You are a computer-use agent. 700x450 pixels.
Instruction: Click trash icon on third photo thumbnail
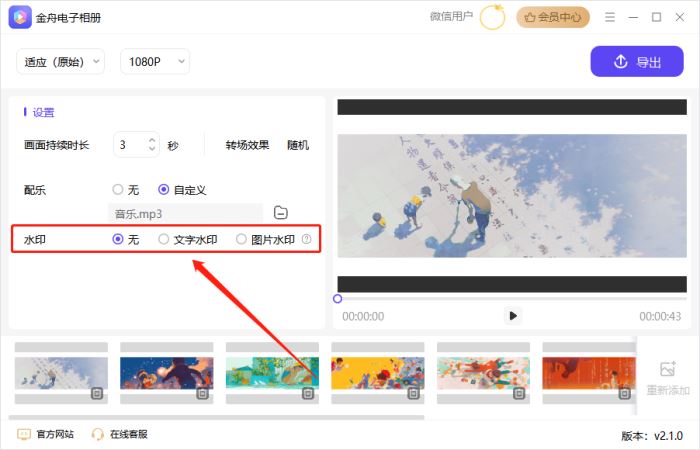308,394
